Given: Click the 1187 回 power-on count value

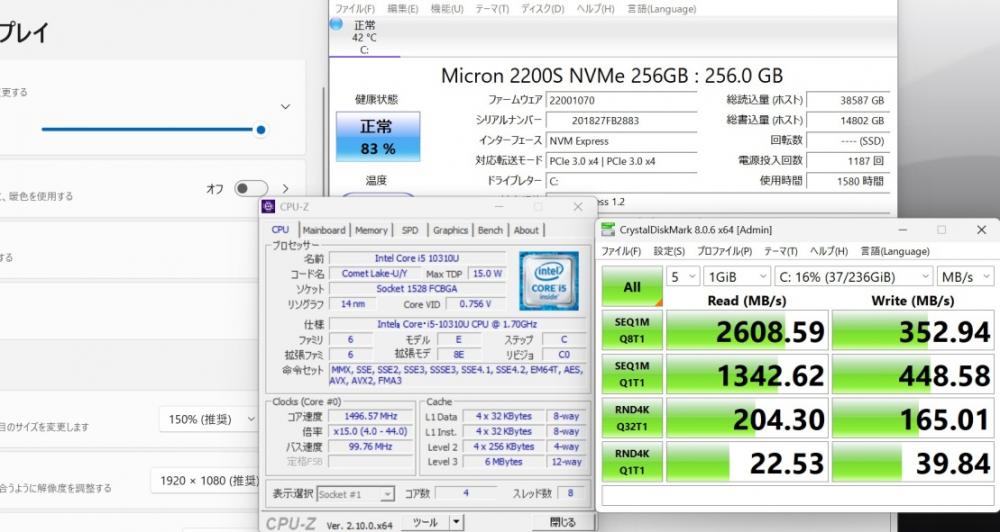Looking at the screenshot, I should coord(848,161).
